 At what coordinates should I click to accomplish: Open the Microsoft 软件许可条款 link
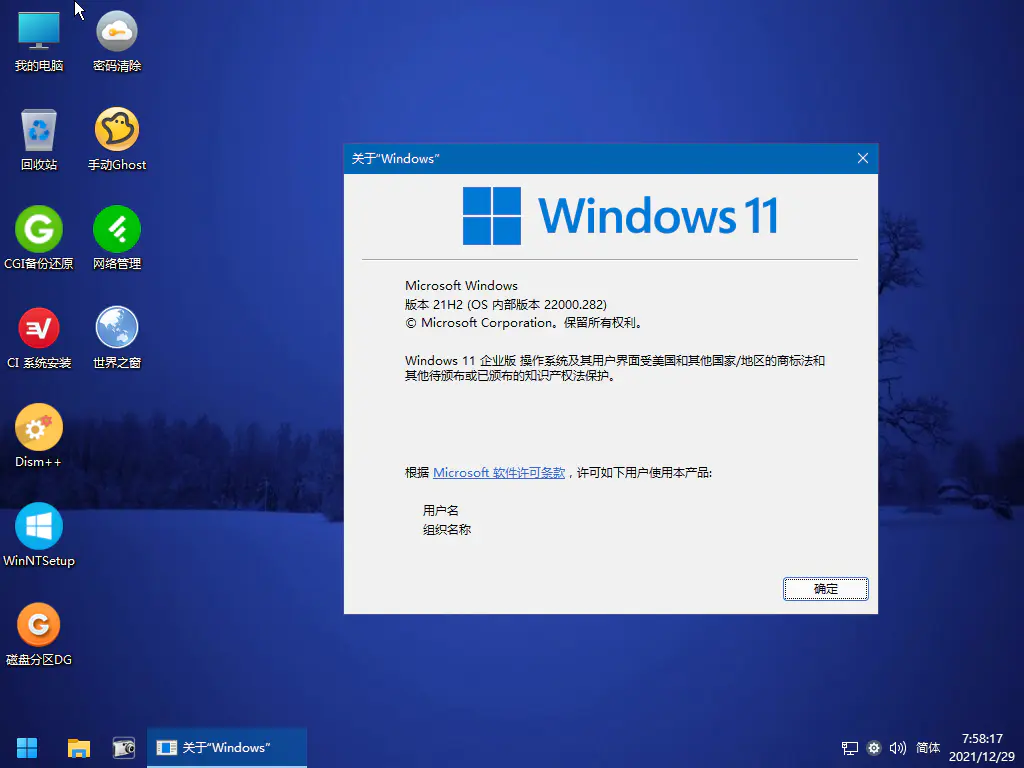tap(499, 473)
